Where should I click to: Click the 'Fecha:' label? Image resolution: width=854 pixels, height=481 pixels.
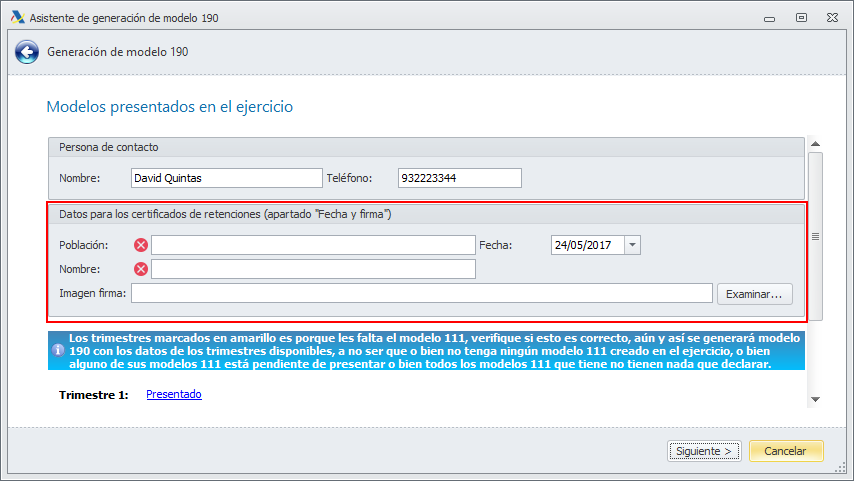click(x=496, y=245)
